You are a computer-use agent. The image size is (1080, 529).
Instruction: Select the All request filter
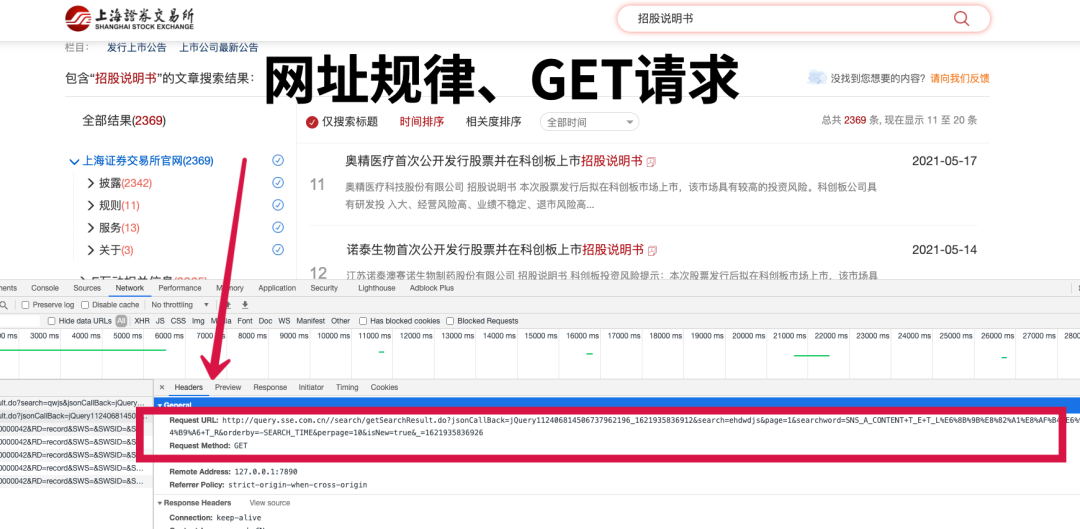click(121, 321)
